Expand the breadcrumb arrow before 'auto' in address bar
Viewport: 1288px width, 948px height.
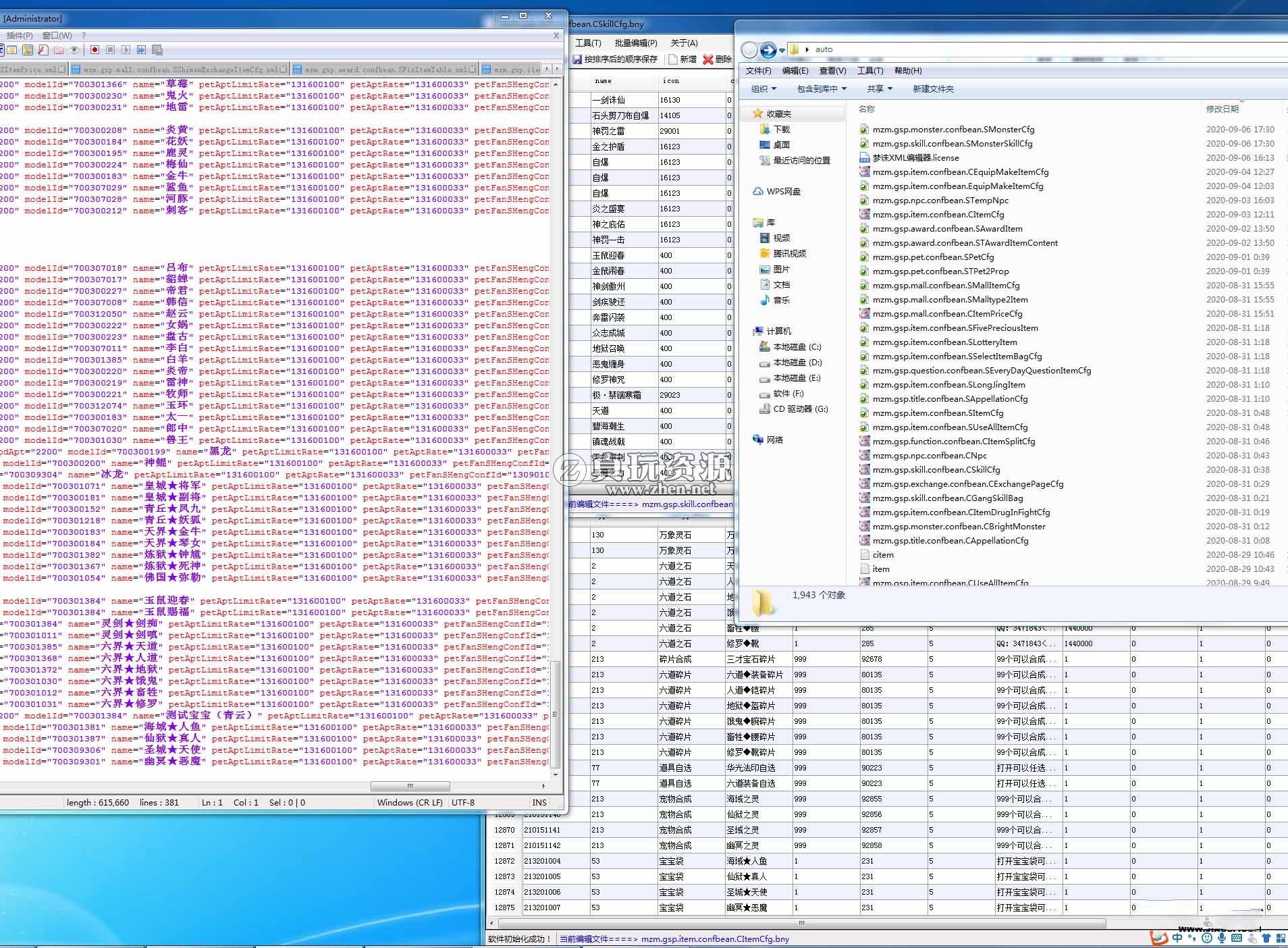807,49
